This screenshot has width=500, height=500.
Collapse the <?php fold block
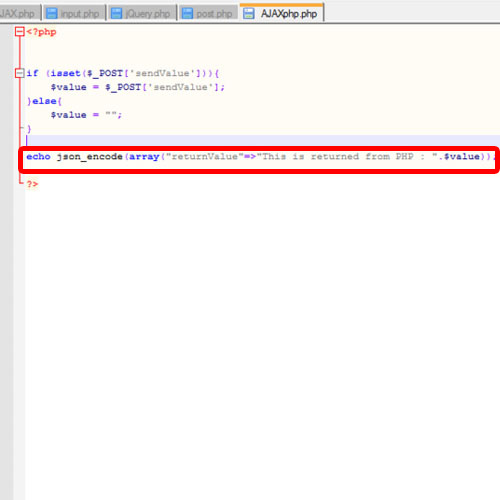tap(20, 32)
